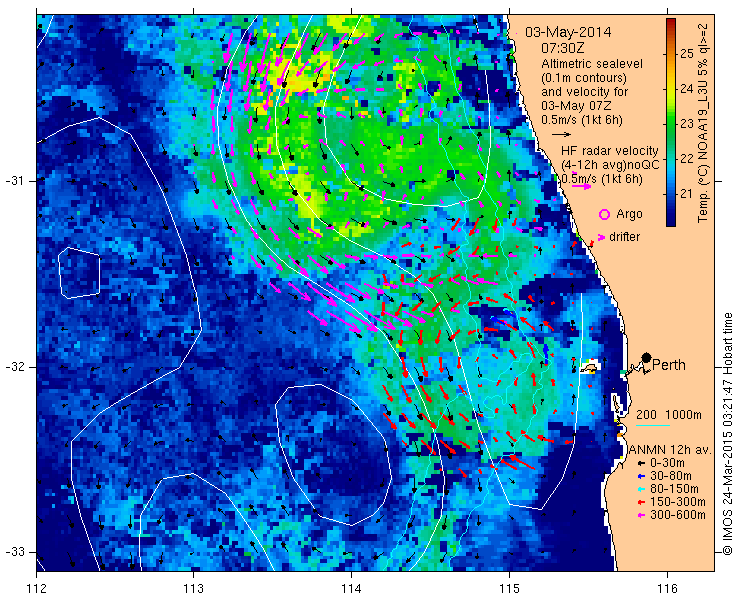Click the 'drifter' legend label
Viewport: 740px width, 600px height.
[x=624, y=237]
